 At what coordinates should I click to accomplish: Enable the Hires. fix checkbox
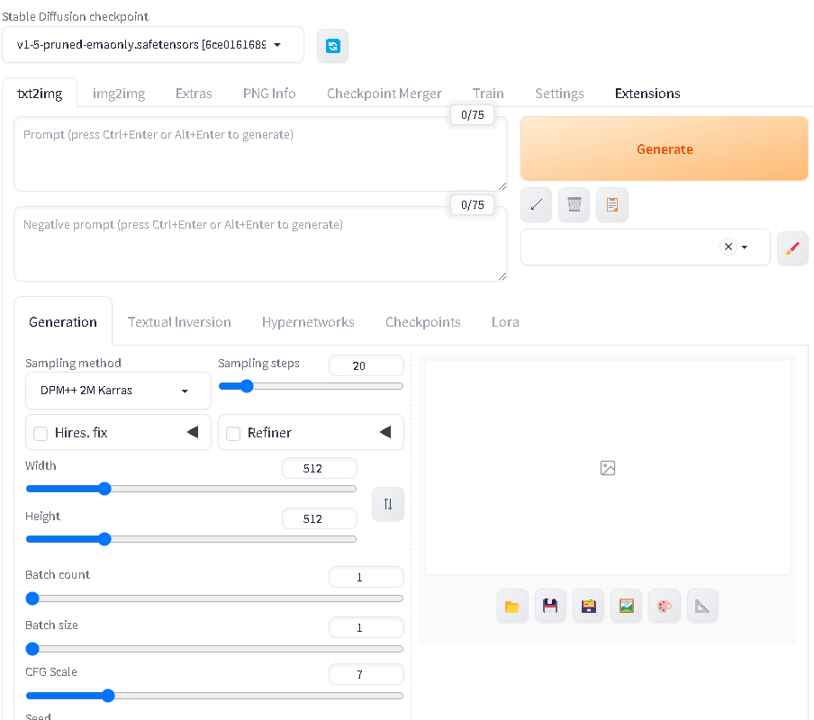pyautogui.click(x=40, y=433)
